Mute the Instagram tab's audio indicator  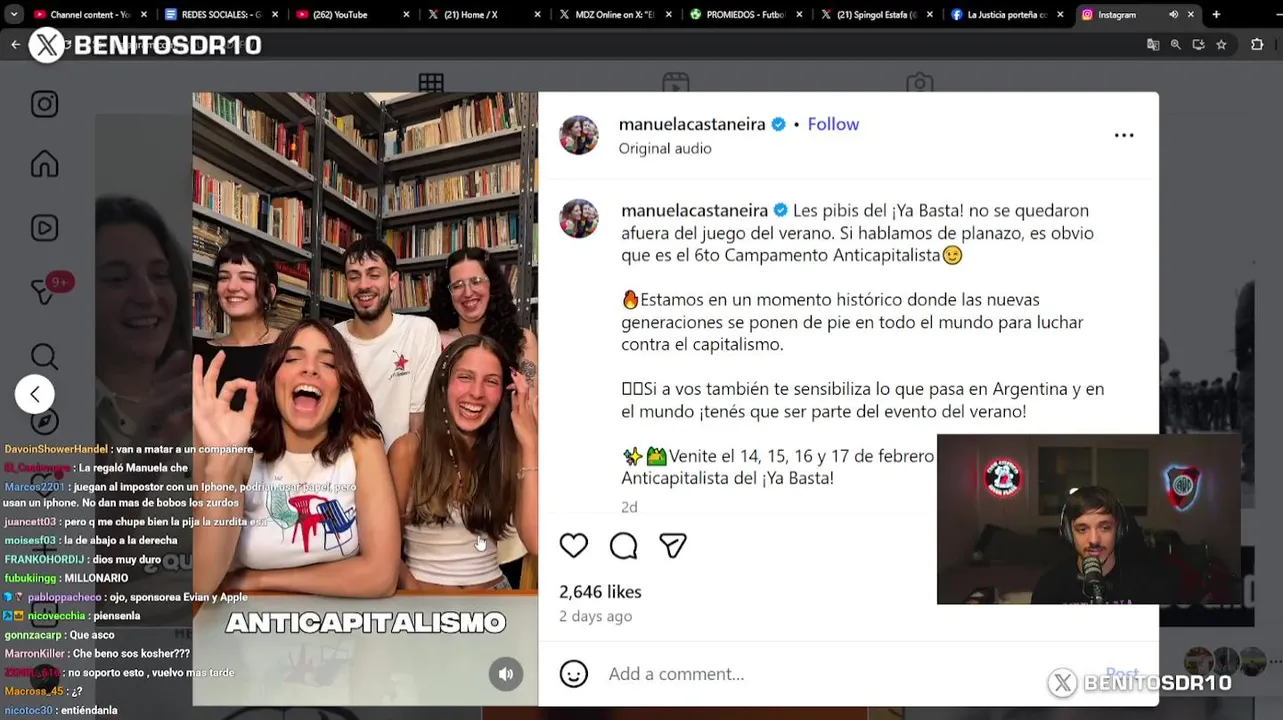(x=1173, y=15)
